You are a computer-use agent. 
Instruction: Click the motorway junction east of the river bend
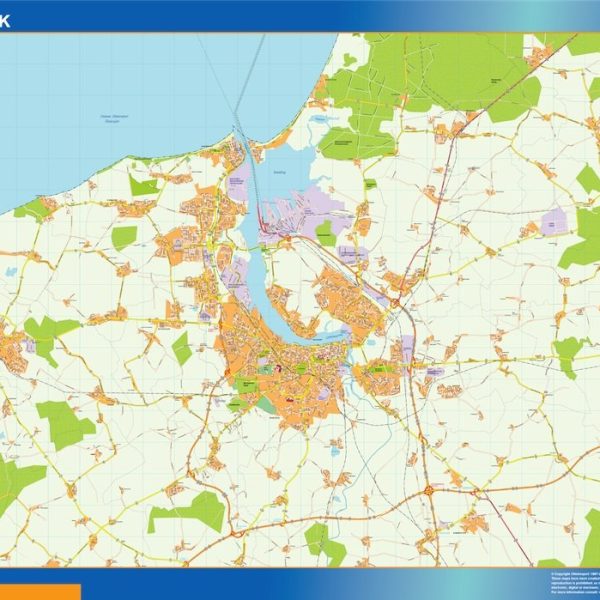coord(395,305)
